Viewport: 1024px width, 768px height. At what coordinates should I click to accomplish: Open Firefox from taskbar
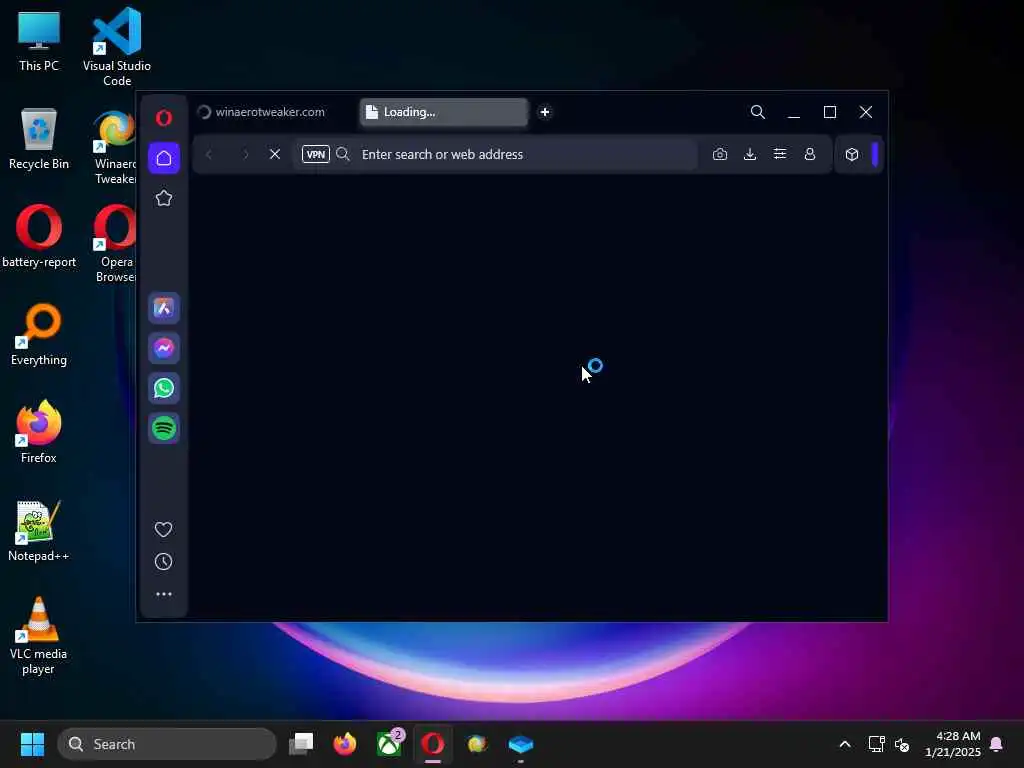coord(345,744)
